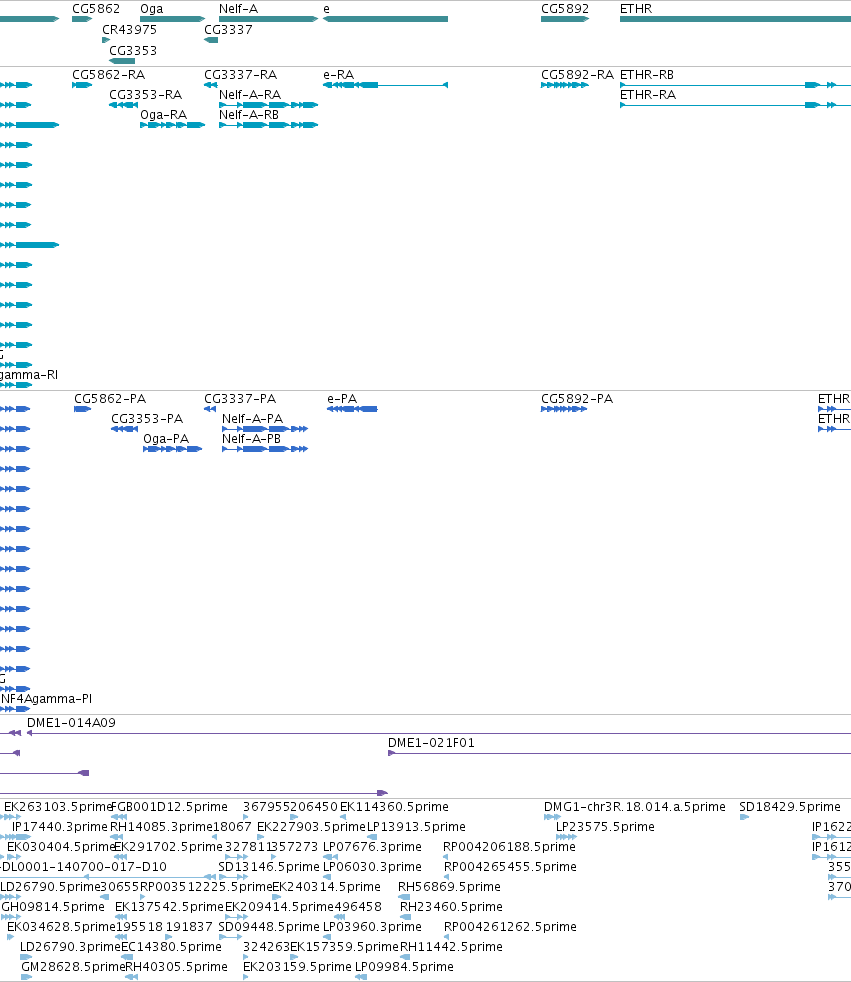Click the Oga-PA protein label
Screen dimensions: 851x982
(x=166, y=438)
